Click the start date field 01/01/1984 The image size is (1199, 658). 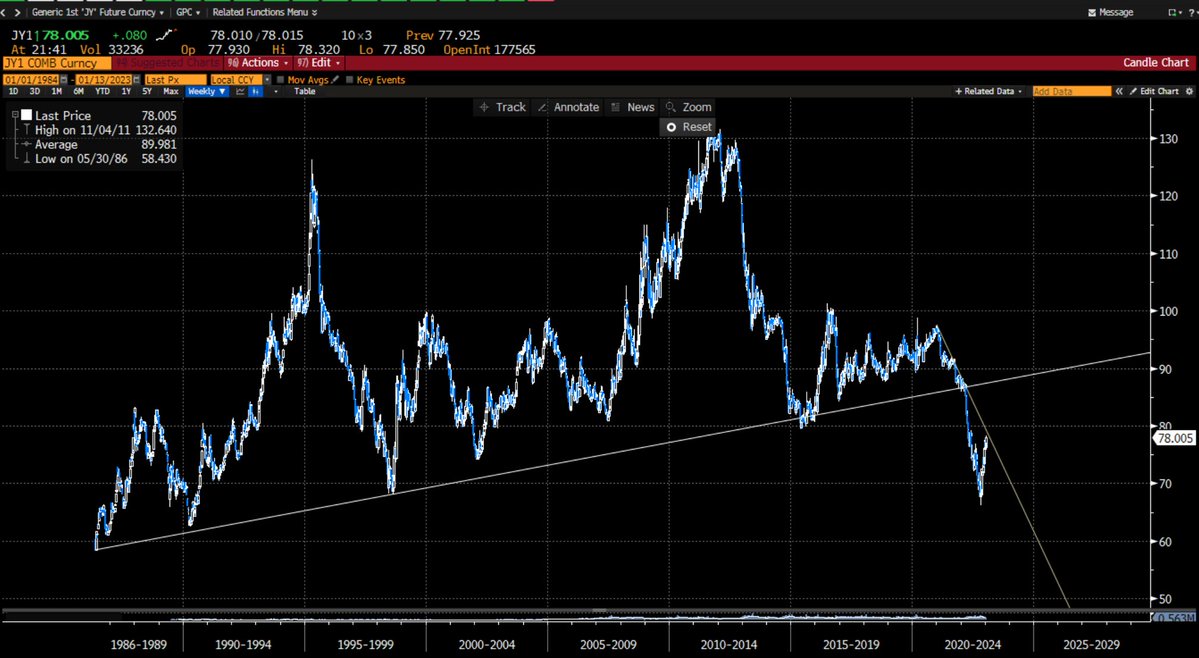click(31, 79)
